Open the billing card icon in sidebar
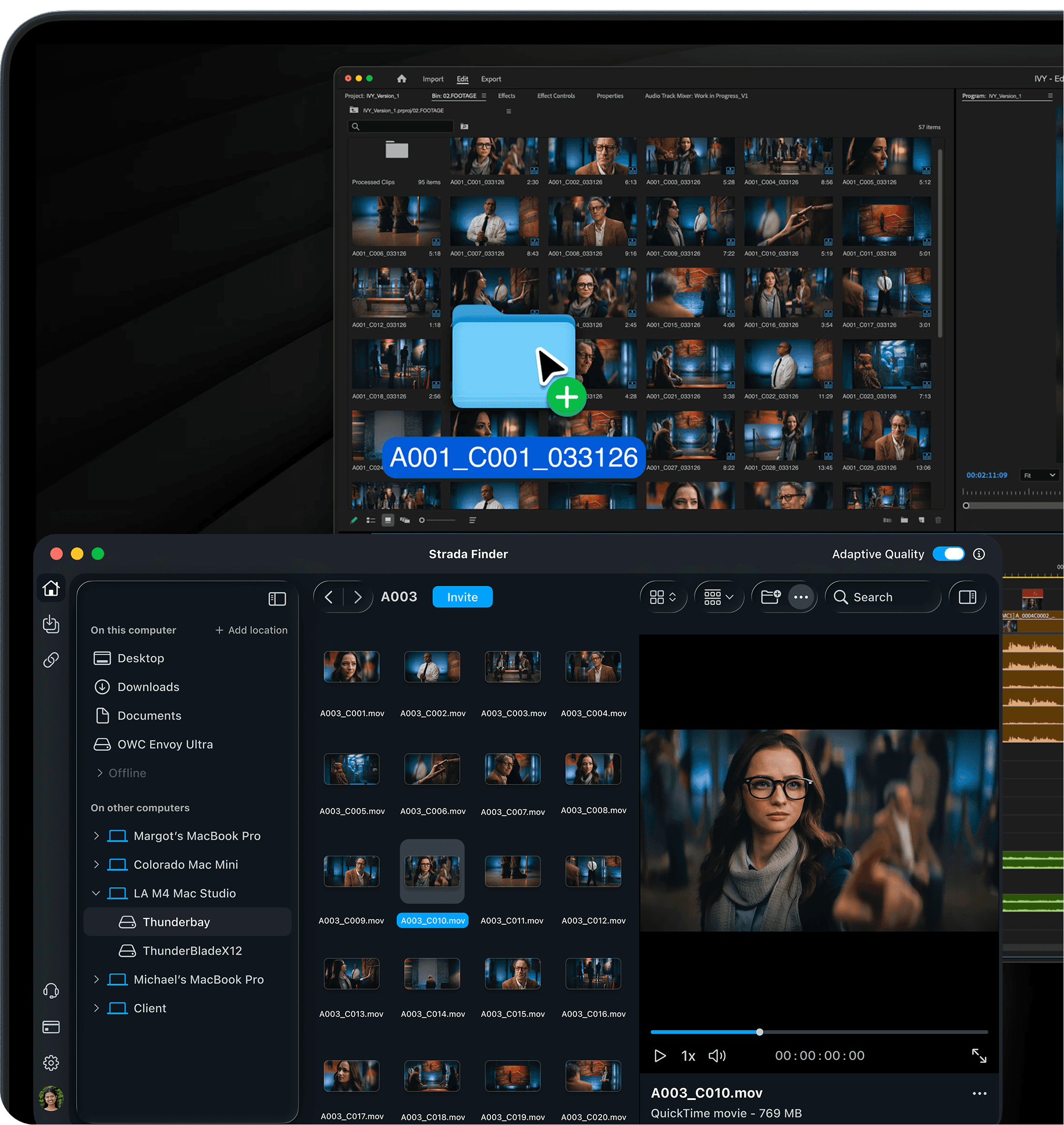The width and height of the screenshot is (1064, 1125). [51, 1027]
